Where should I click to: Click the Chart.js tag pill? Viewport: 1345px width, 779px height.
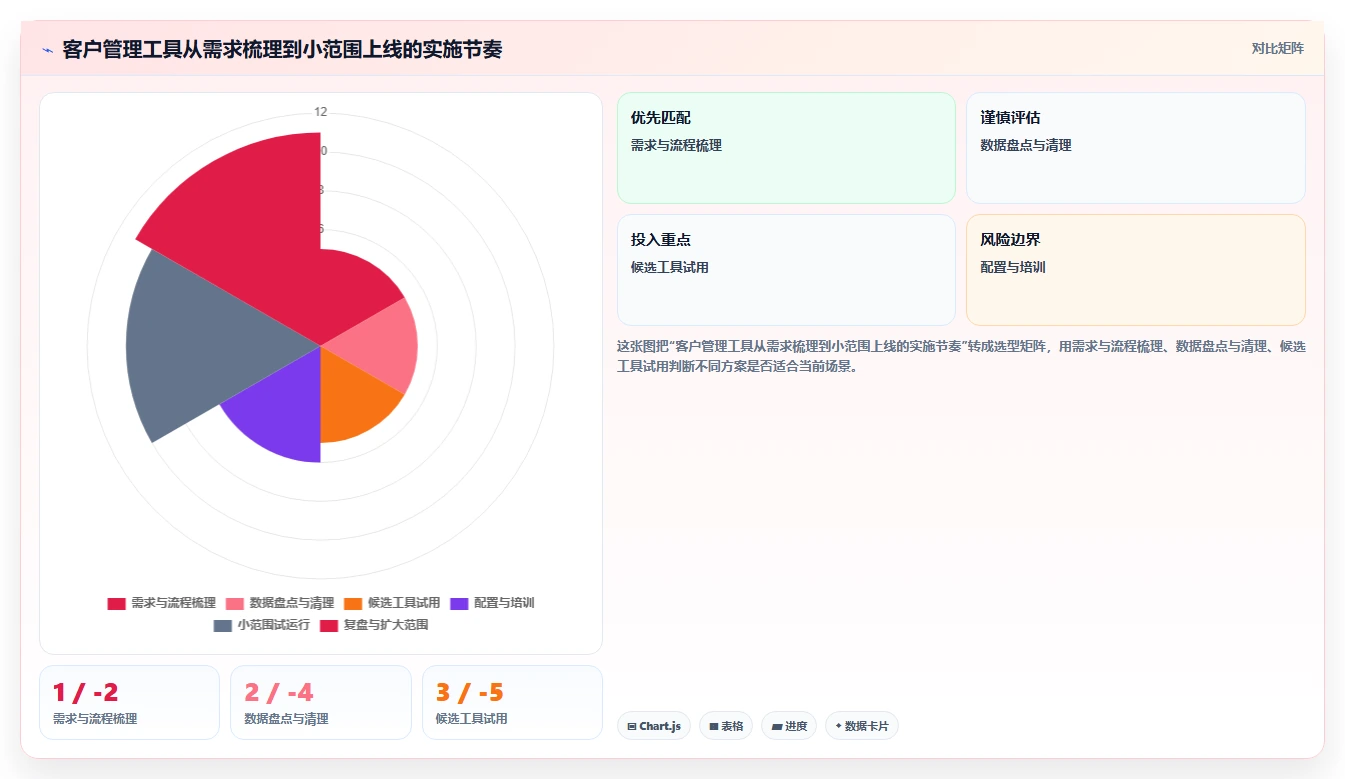coord(654,726)
